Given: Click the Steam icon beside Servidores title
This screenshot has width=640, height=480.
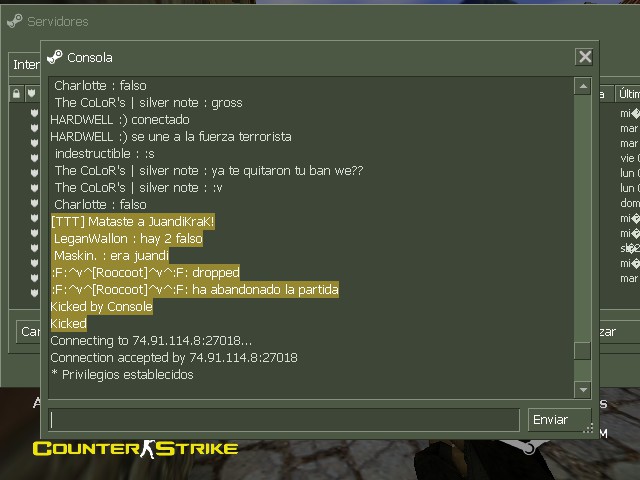Looking at the screenshot, I should [15, 21].
